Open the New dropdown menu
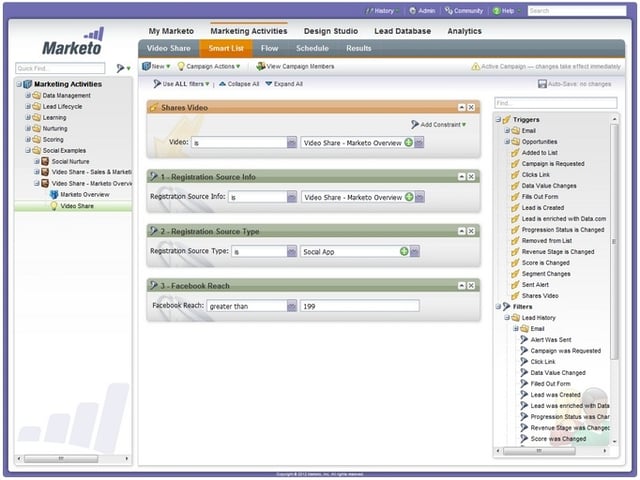The width and height of the screenshot is (640, 480). 156,66
